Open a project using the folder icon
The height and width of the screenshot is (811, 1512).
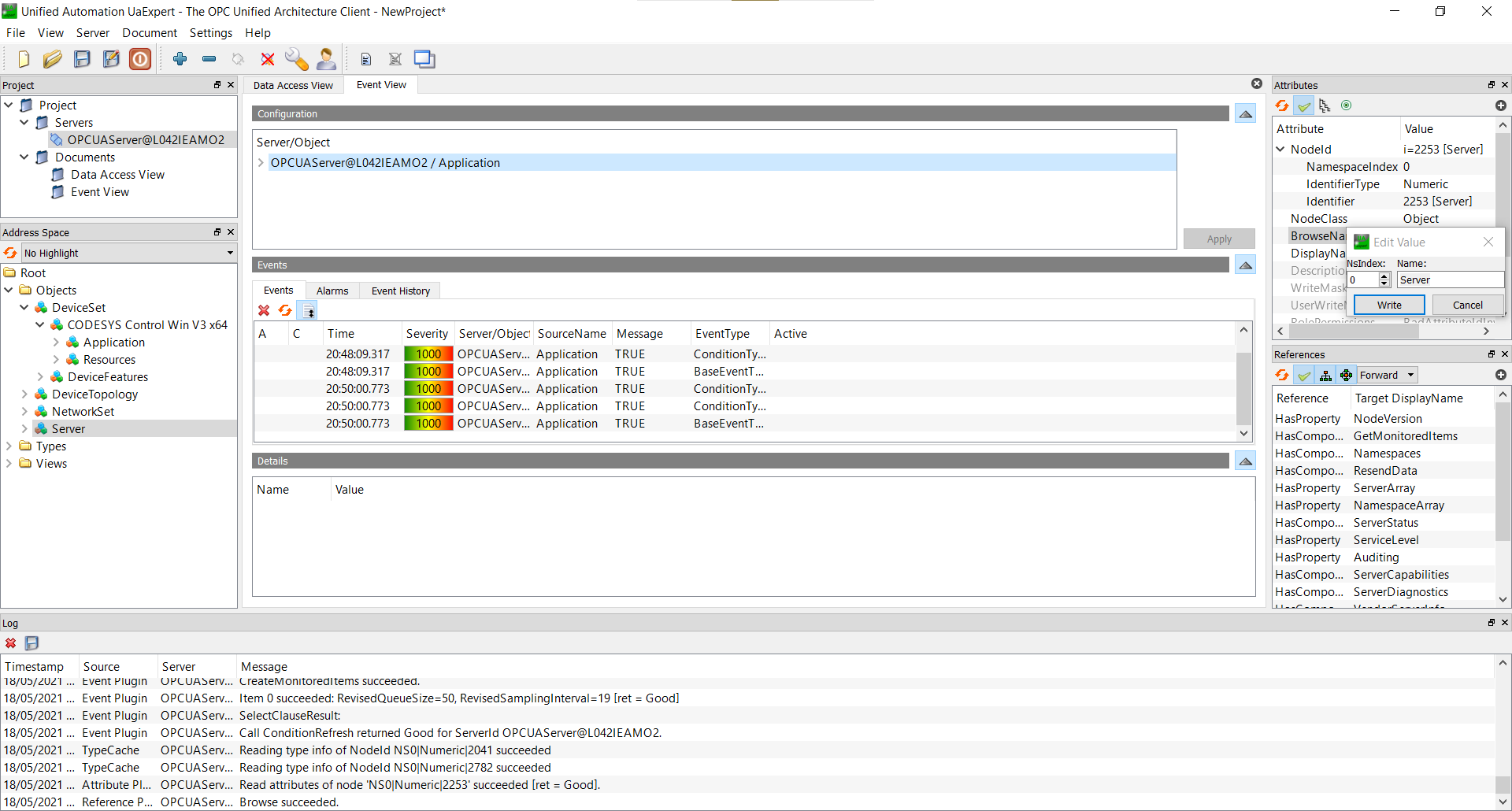point(53,59)
